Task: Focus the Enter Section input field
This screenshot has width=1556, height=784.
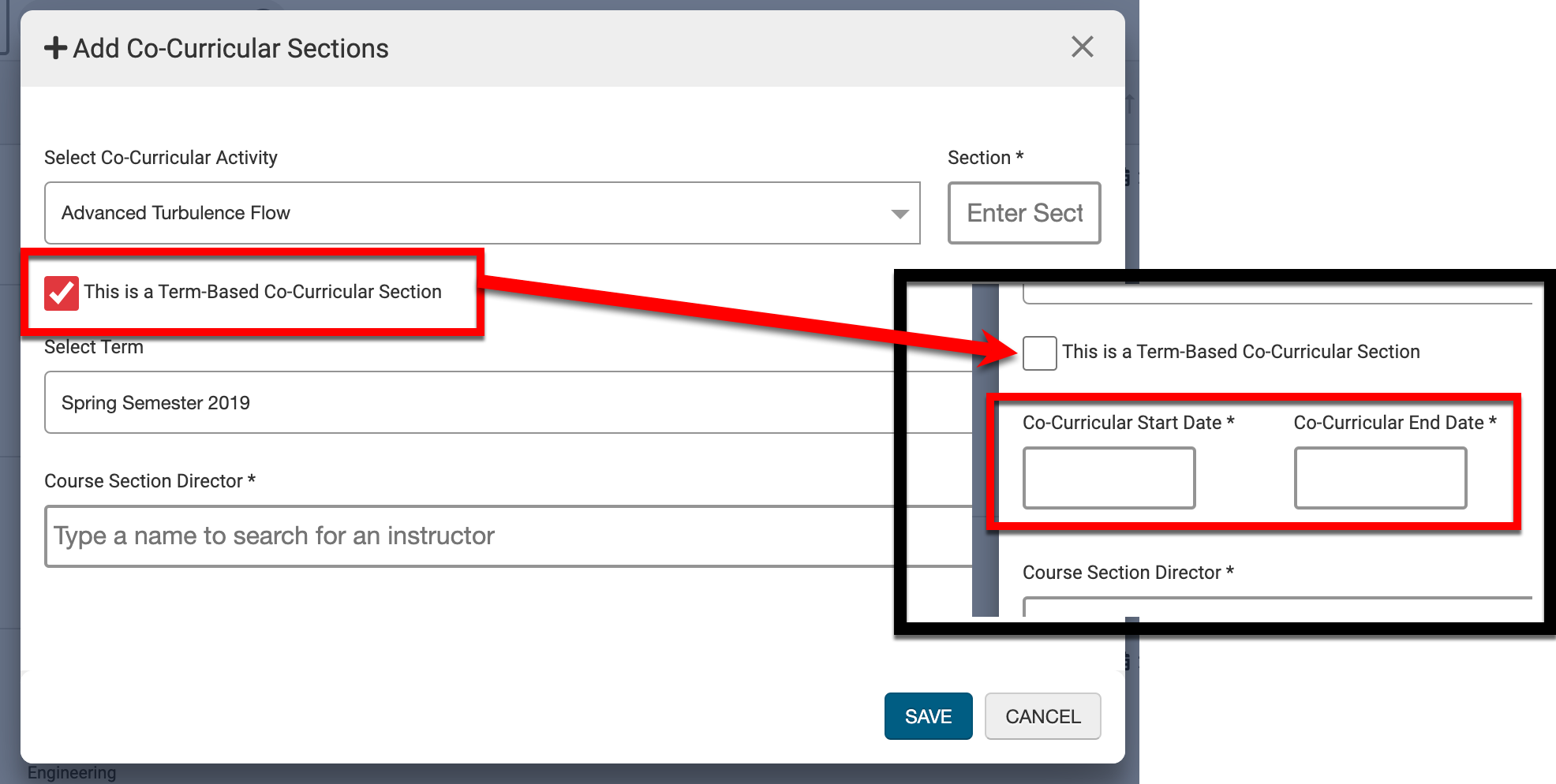Action: tap(1023, 213)
